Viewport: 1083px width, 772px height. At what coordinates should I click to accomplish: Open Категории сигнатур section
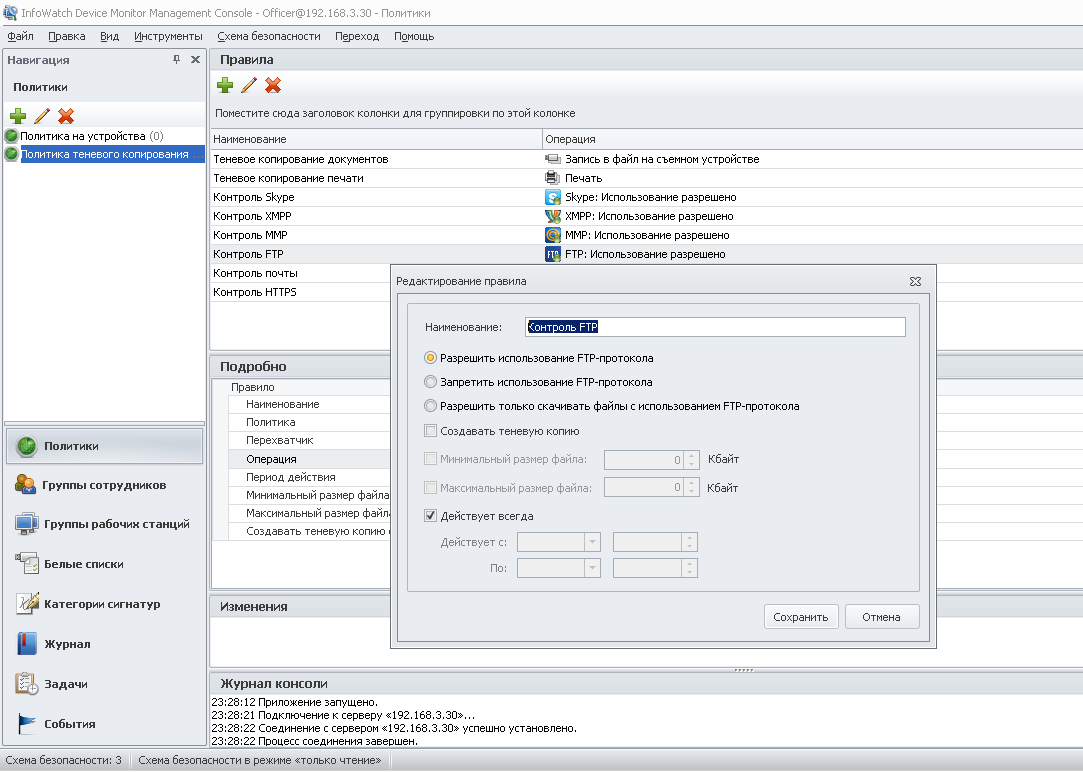tap(105, 604)
